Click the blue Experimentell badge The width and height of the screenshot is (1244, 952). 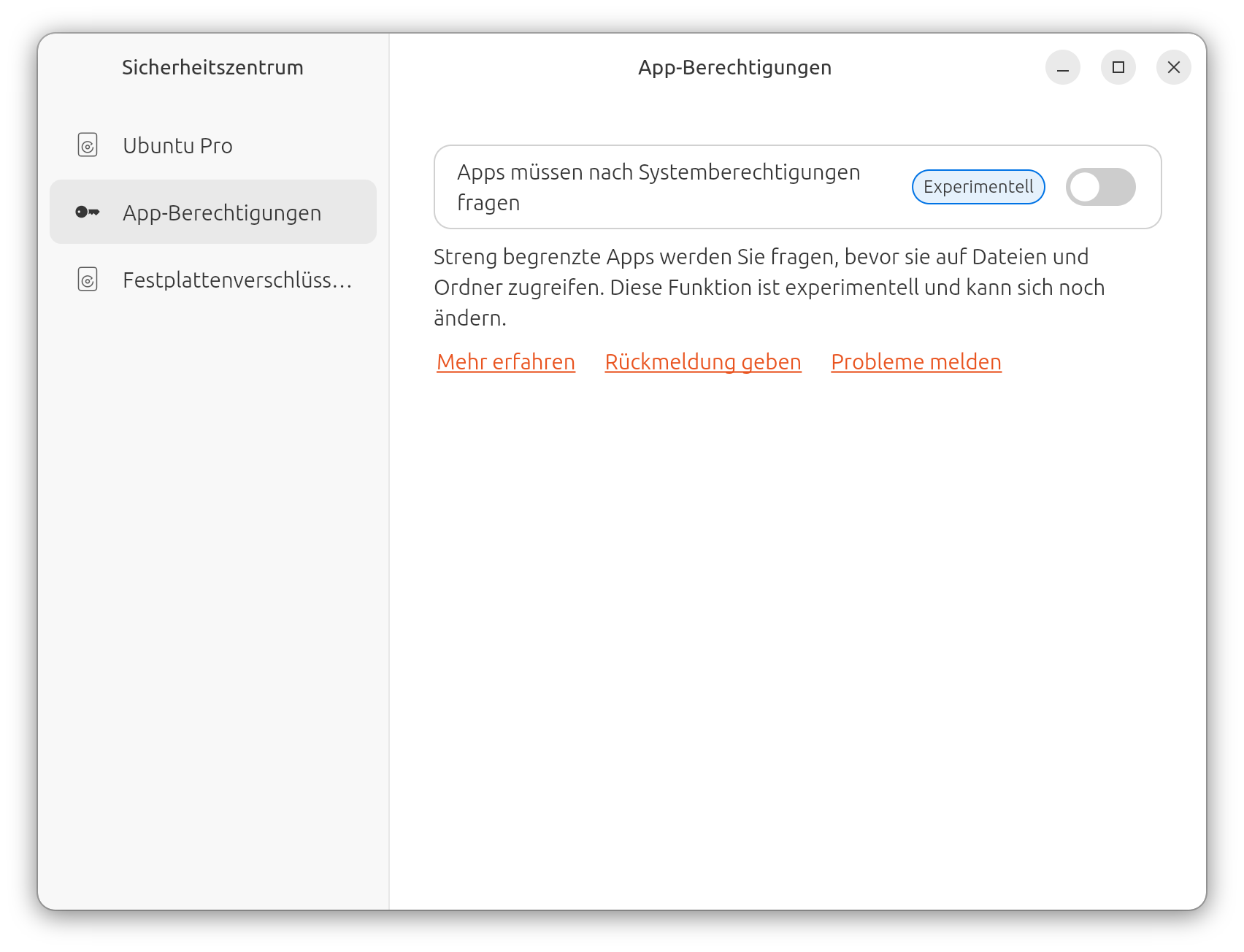[x=978, y=188]
